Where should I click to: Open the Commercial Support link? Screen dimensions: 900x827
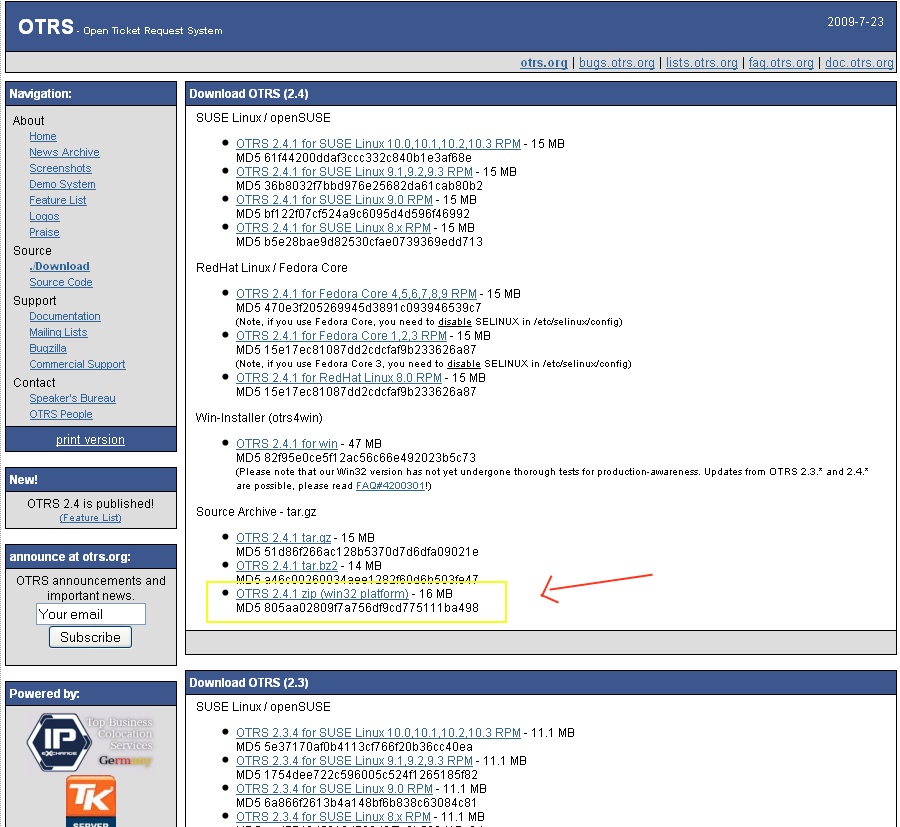(77, 364)
